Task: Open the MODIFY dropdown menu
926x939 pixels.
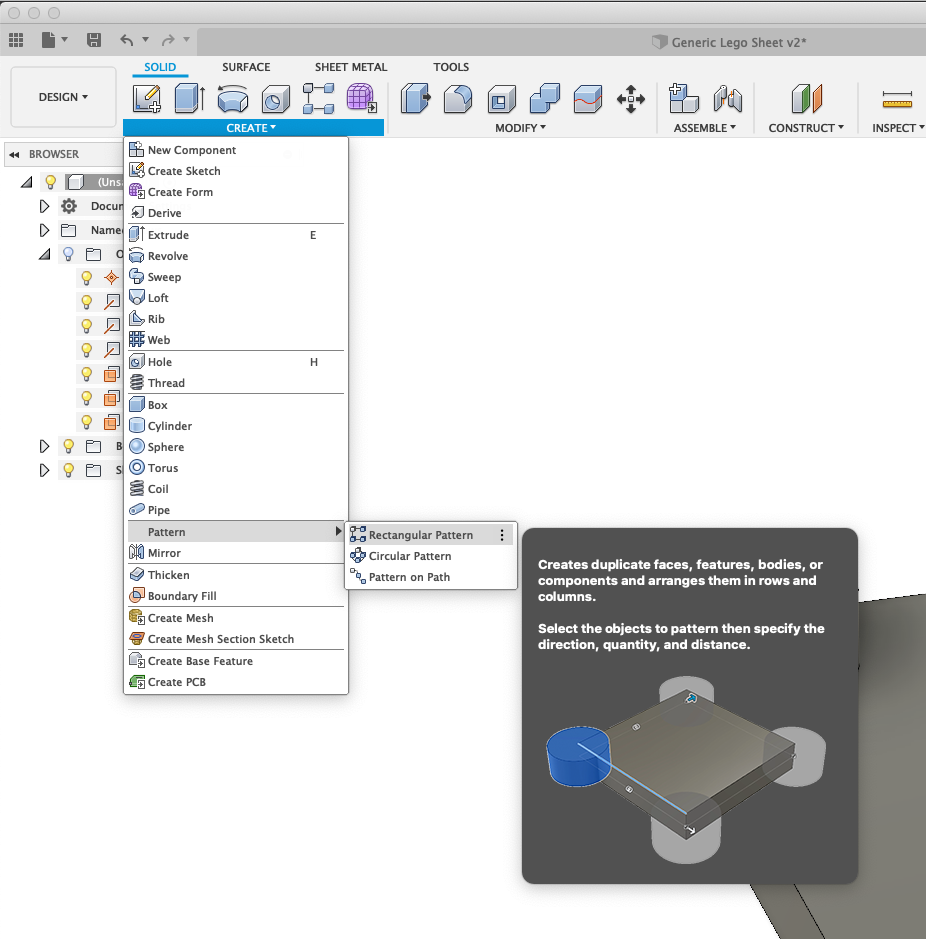Action: tap(520, 127)
